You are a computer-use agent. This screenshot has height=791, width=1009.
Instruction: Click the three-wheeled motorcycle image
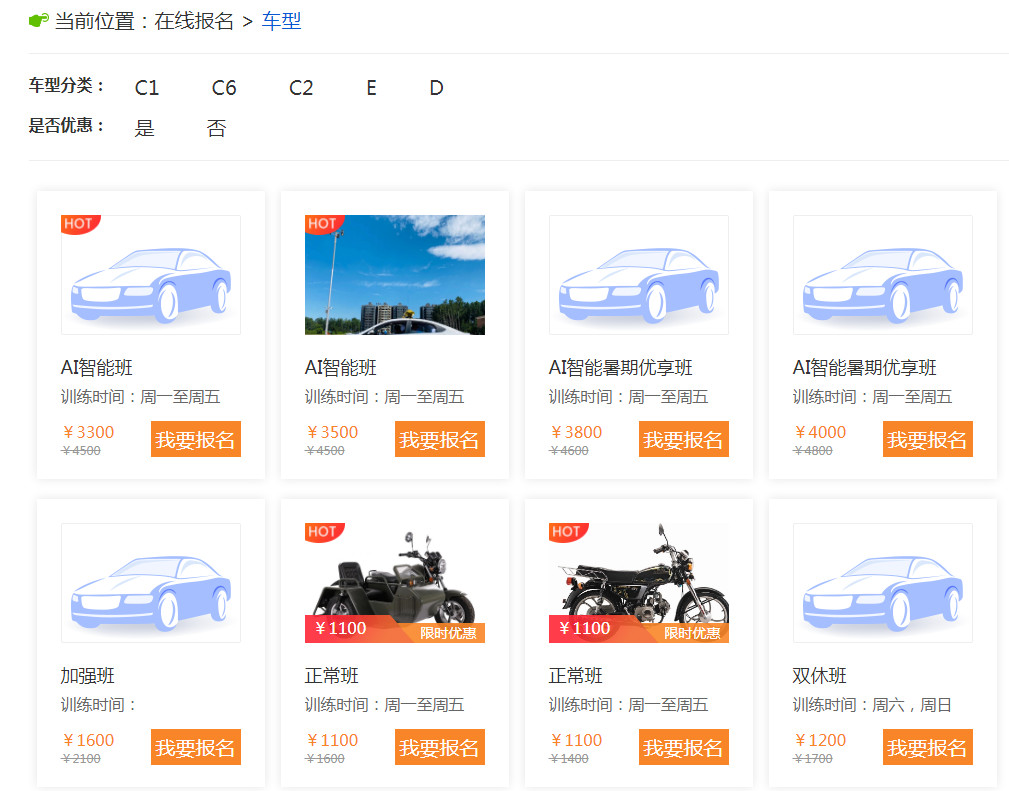(x=395, y=582)
